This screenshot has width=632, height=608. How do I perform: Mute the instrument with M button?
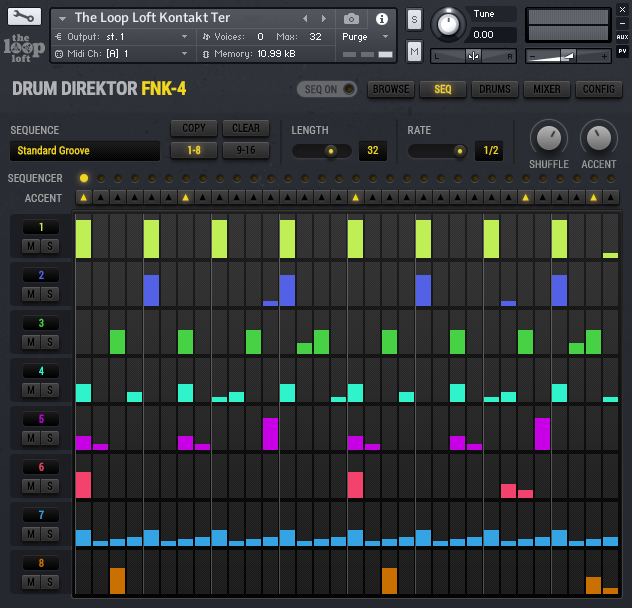(x=414, y=51)
